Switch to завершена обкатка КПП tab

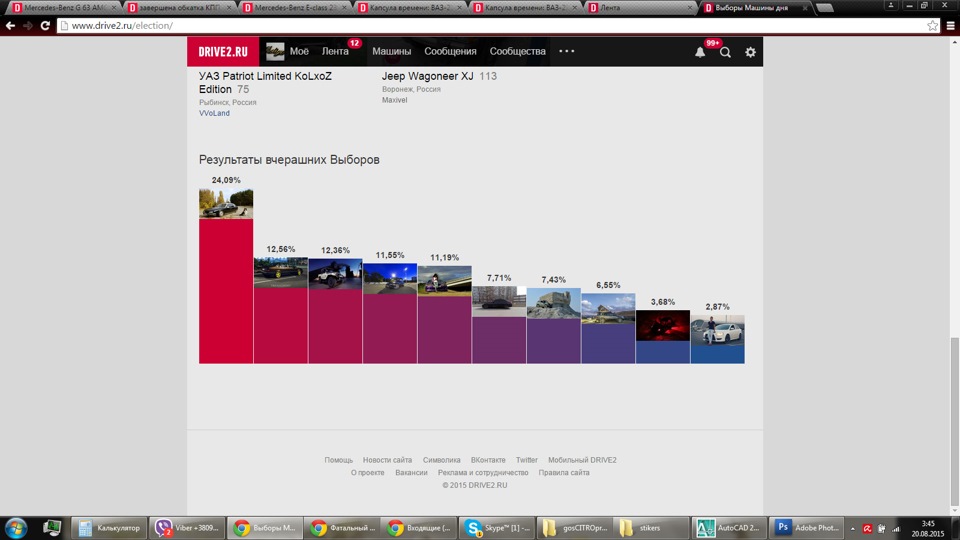(x=179, y=8)
